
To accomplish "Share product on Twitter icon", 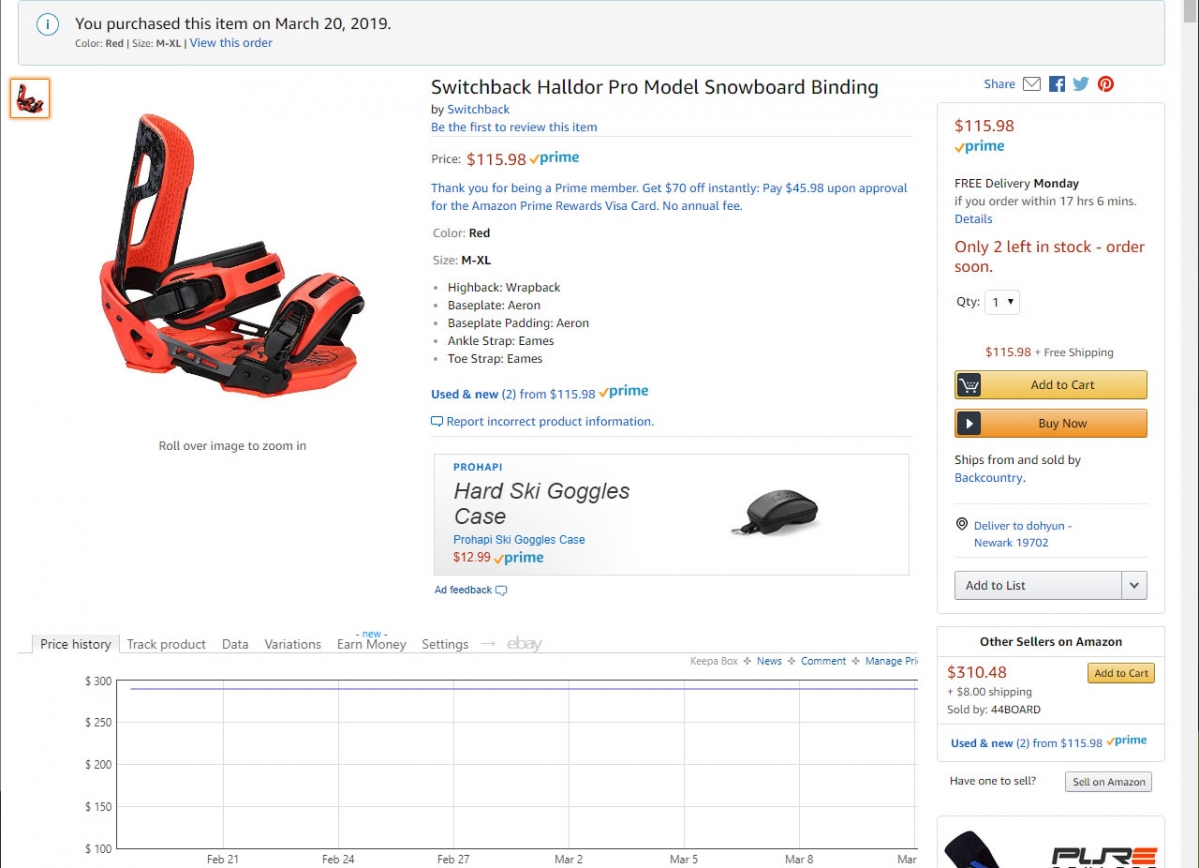I will 1080,84.
